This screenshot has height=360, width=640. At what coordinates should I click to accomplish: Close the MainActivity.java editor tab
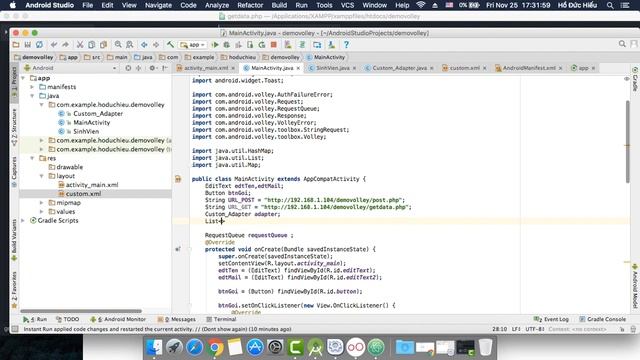coord(298,68)
